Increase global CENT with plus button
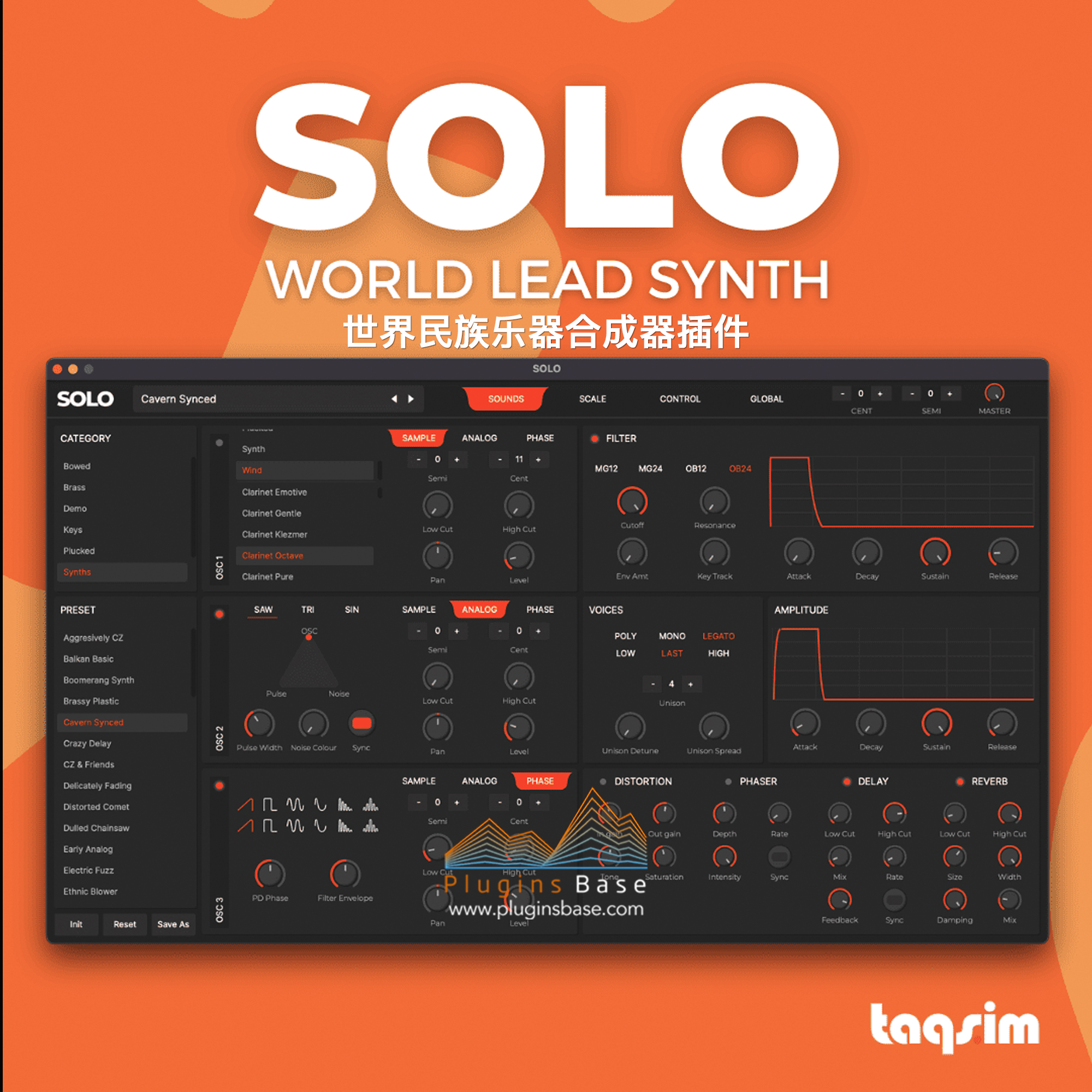The image size is (1092, 1092). tap(880, 393)
